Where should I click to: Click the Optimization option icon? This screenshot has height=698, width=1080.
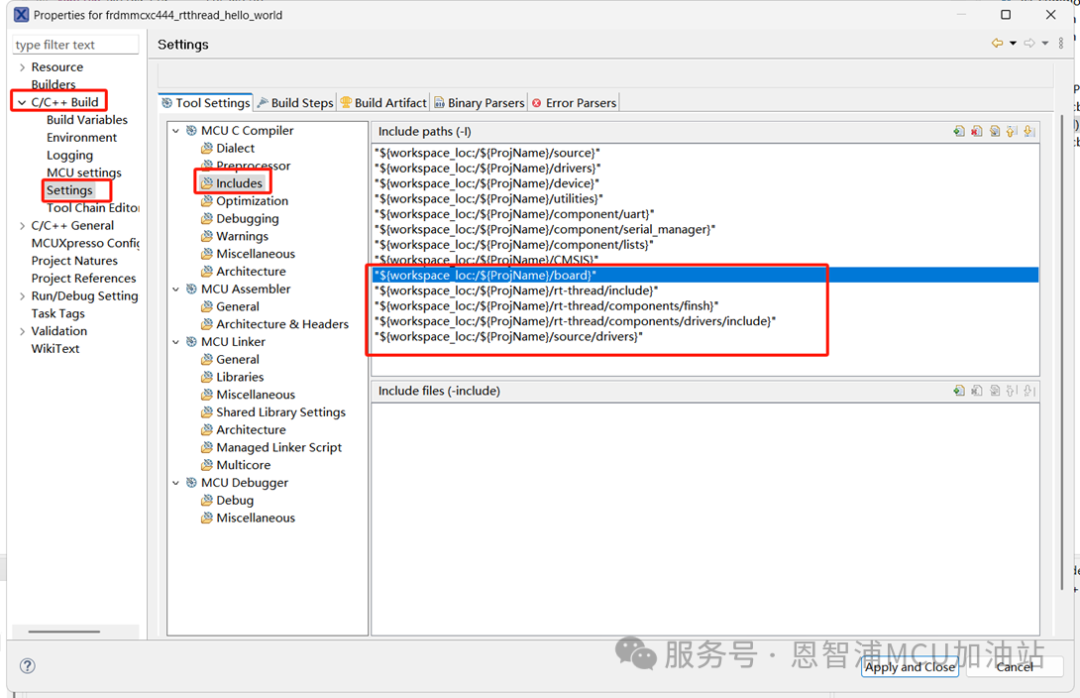coord(207,201)
